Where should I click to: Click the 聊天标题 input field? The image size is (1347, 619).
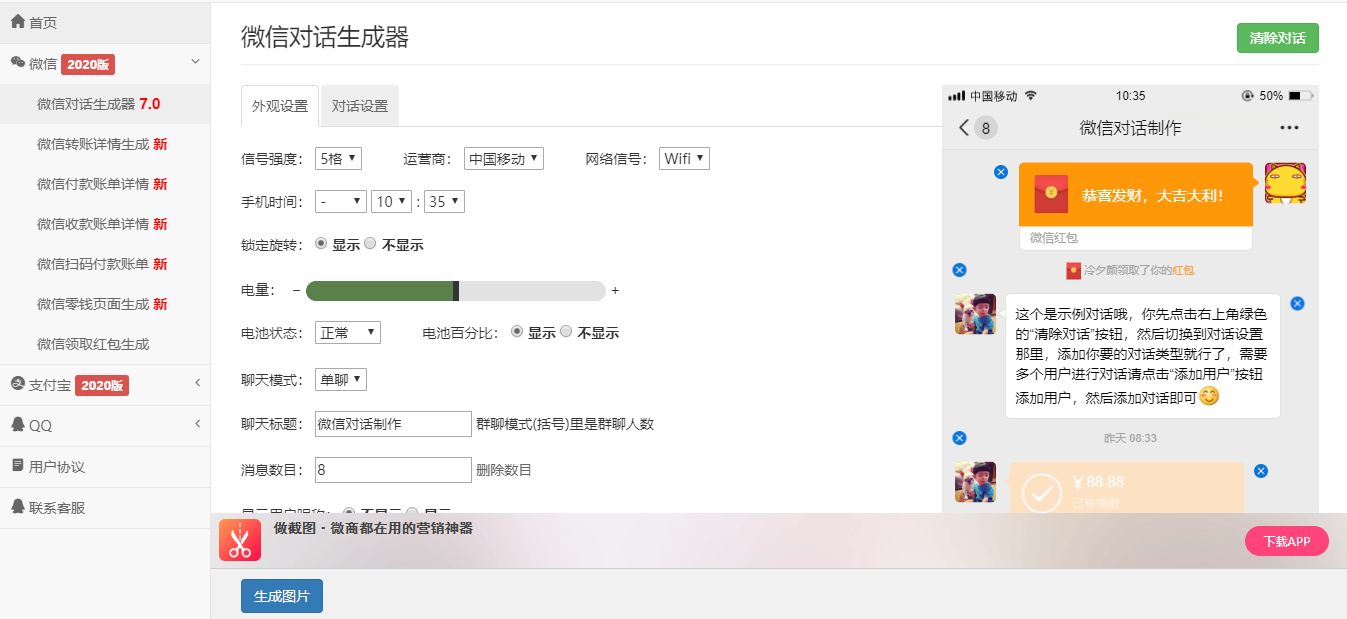(x=393, y=424)
